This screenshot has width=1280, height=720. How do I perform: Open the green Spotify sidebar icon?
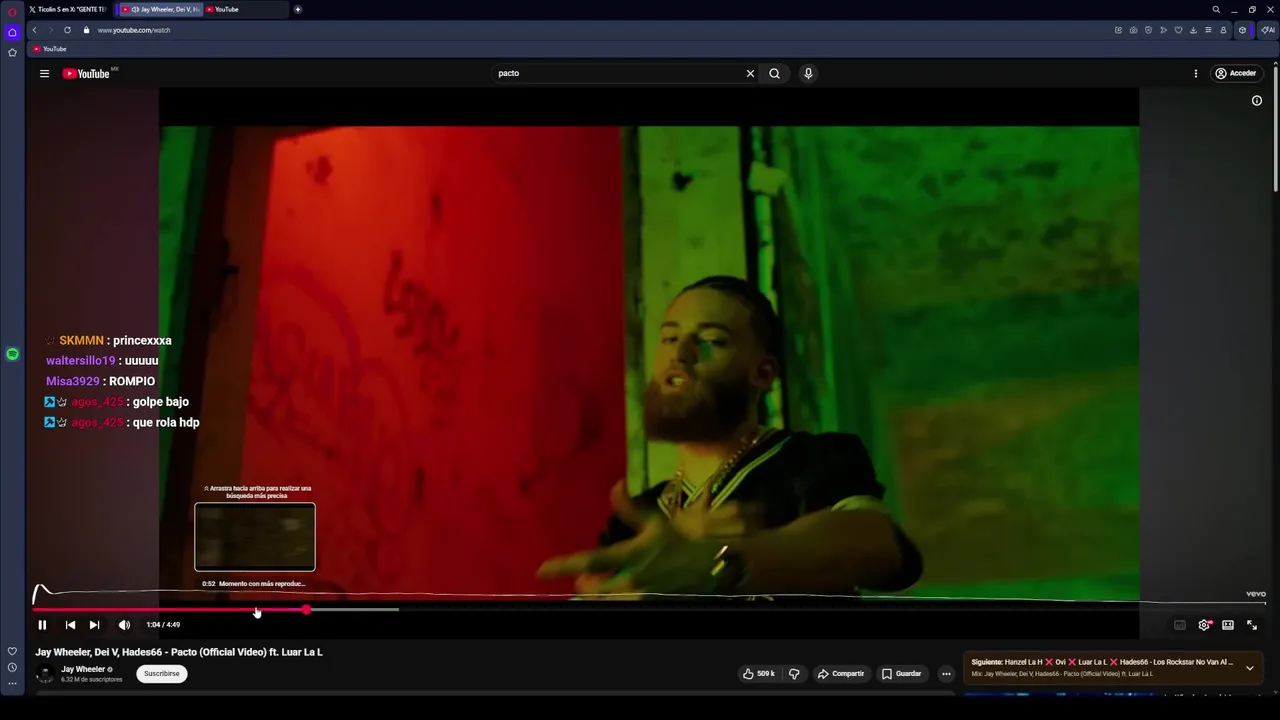point(12,354)
